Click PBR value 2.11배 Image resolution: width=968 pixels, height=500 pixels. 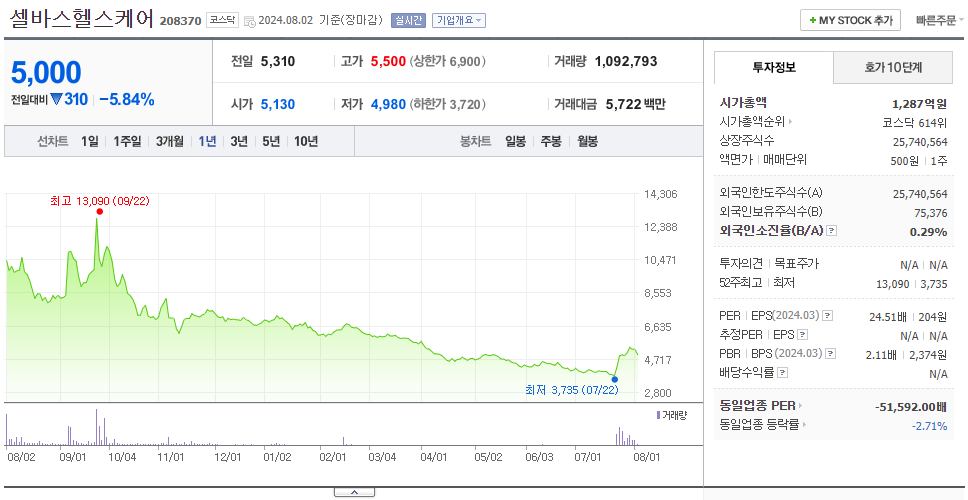pos(880,355)
